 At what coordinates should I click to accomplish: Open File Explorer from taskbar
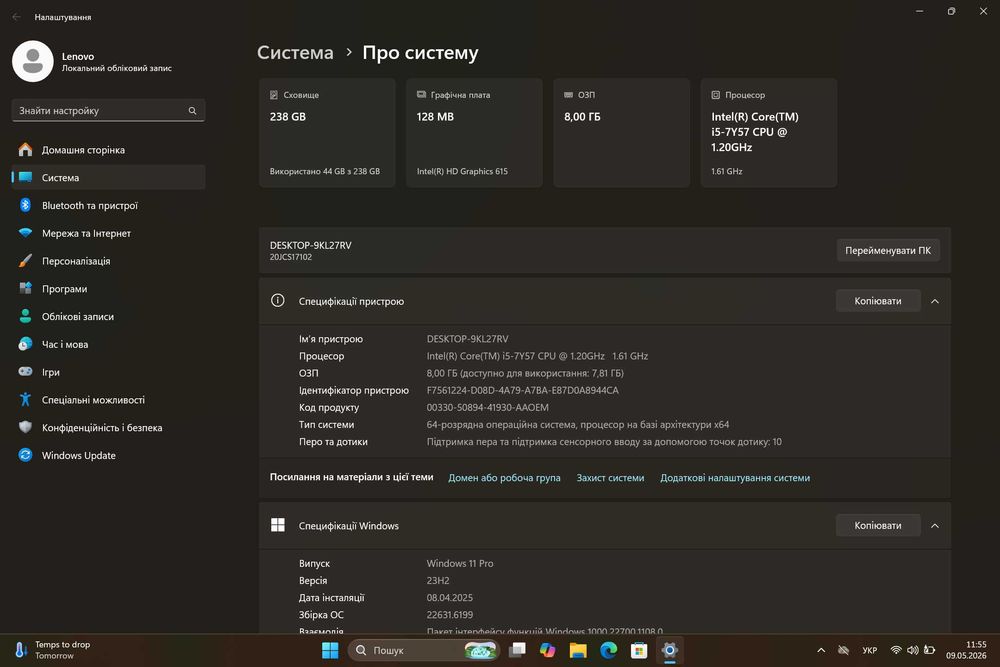[x=578, y=650]
